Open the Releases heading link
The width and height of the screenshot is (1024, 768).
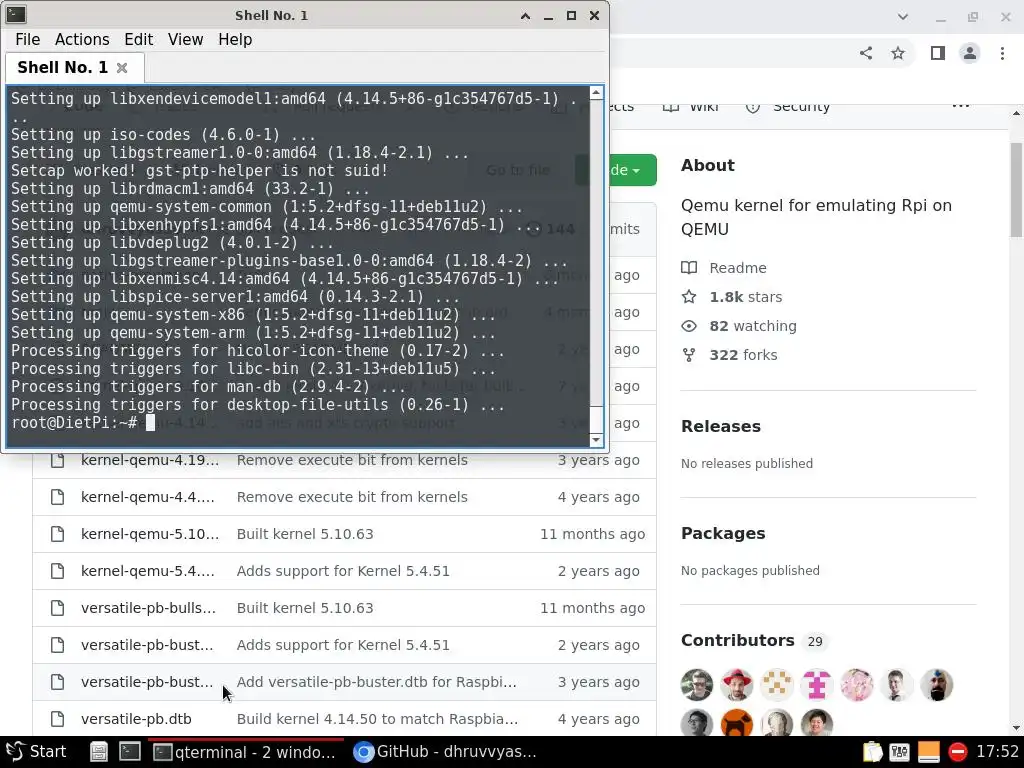coord(720,426)
